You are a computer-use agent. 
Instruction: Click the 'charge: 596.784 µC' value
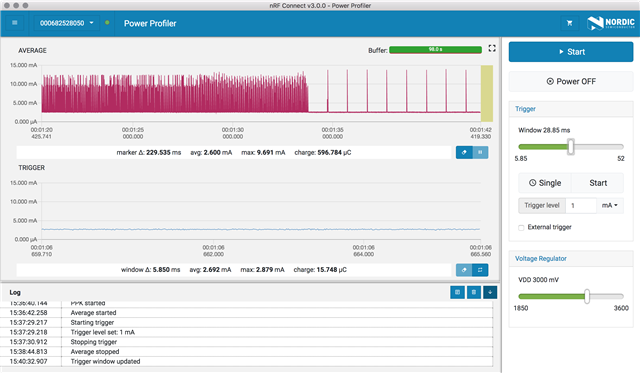(x=322, y=152)
